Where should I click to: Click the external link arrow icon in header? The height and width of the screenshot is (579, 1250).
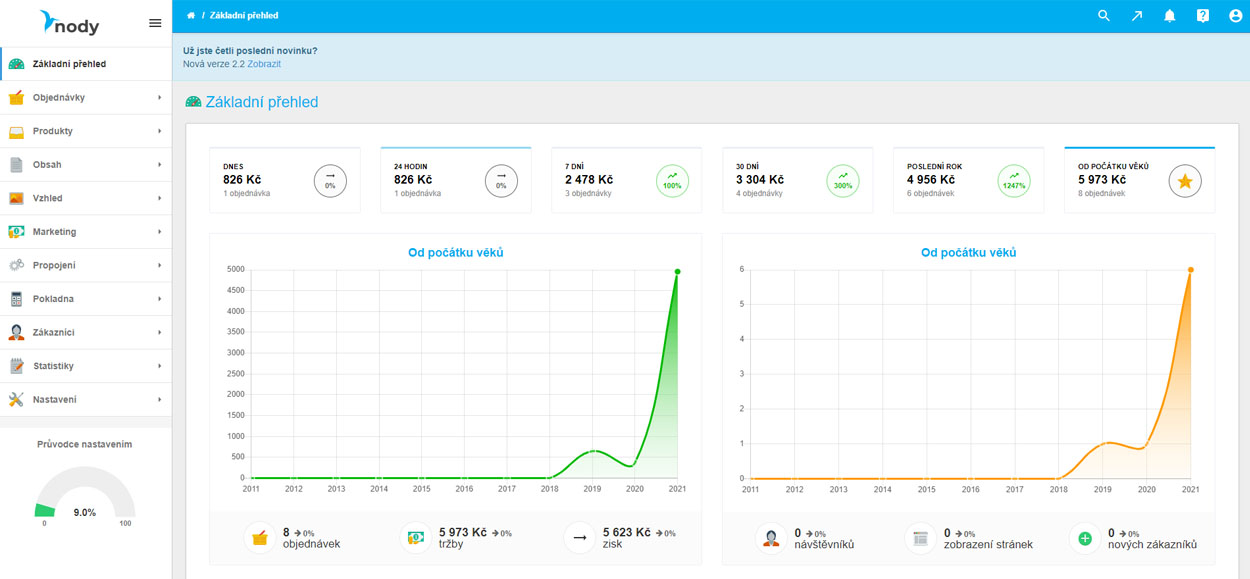(x=1137, y=16)
